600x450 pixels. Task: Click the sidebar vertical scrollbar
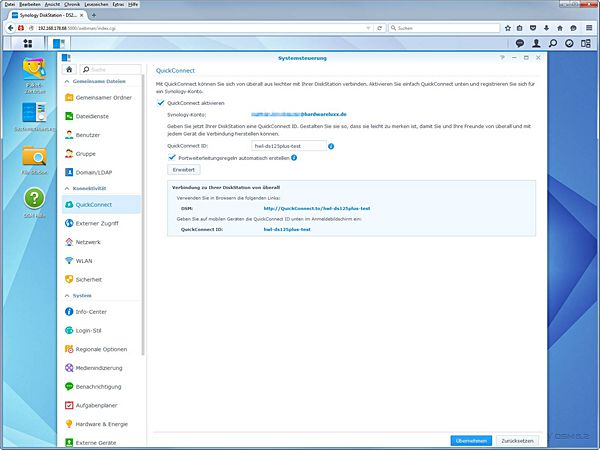tap(143, 214)
